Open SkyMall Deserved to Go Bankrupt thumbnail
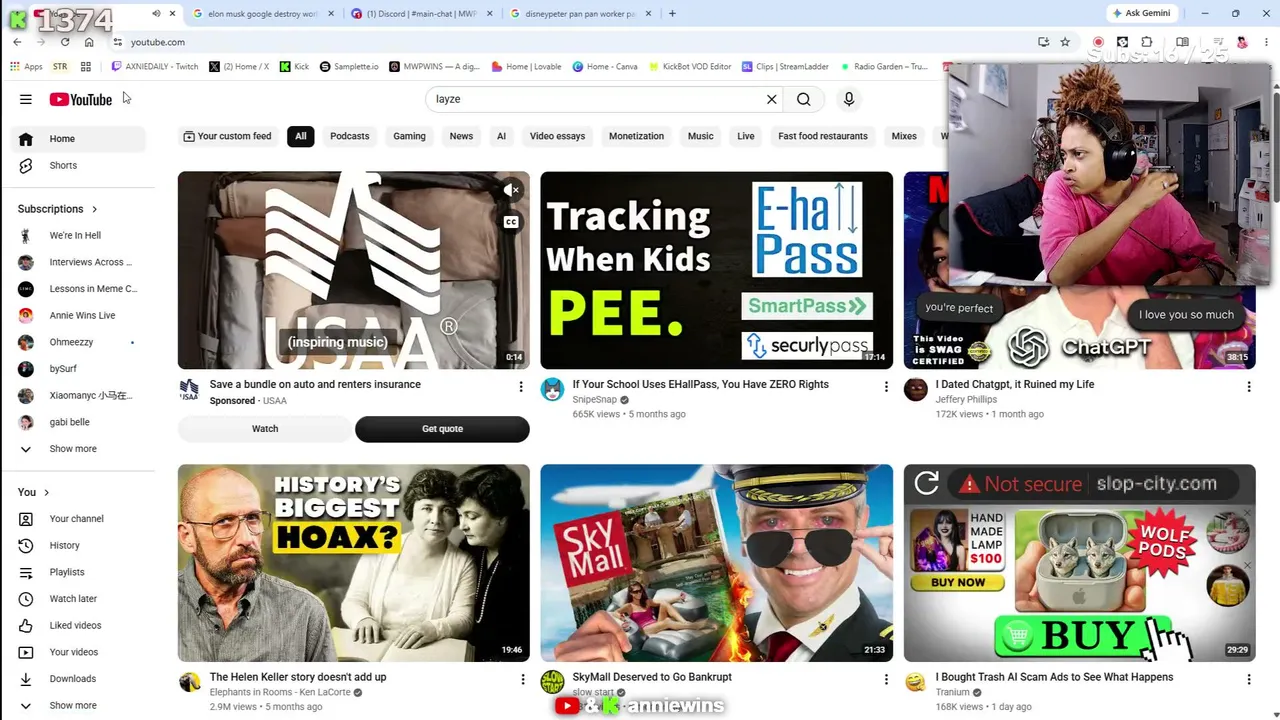 coord(717,563)
